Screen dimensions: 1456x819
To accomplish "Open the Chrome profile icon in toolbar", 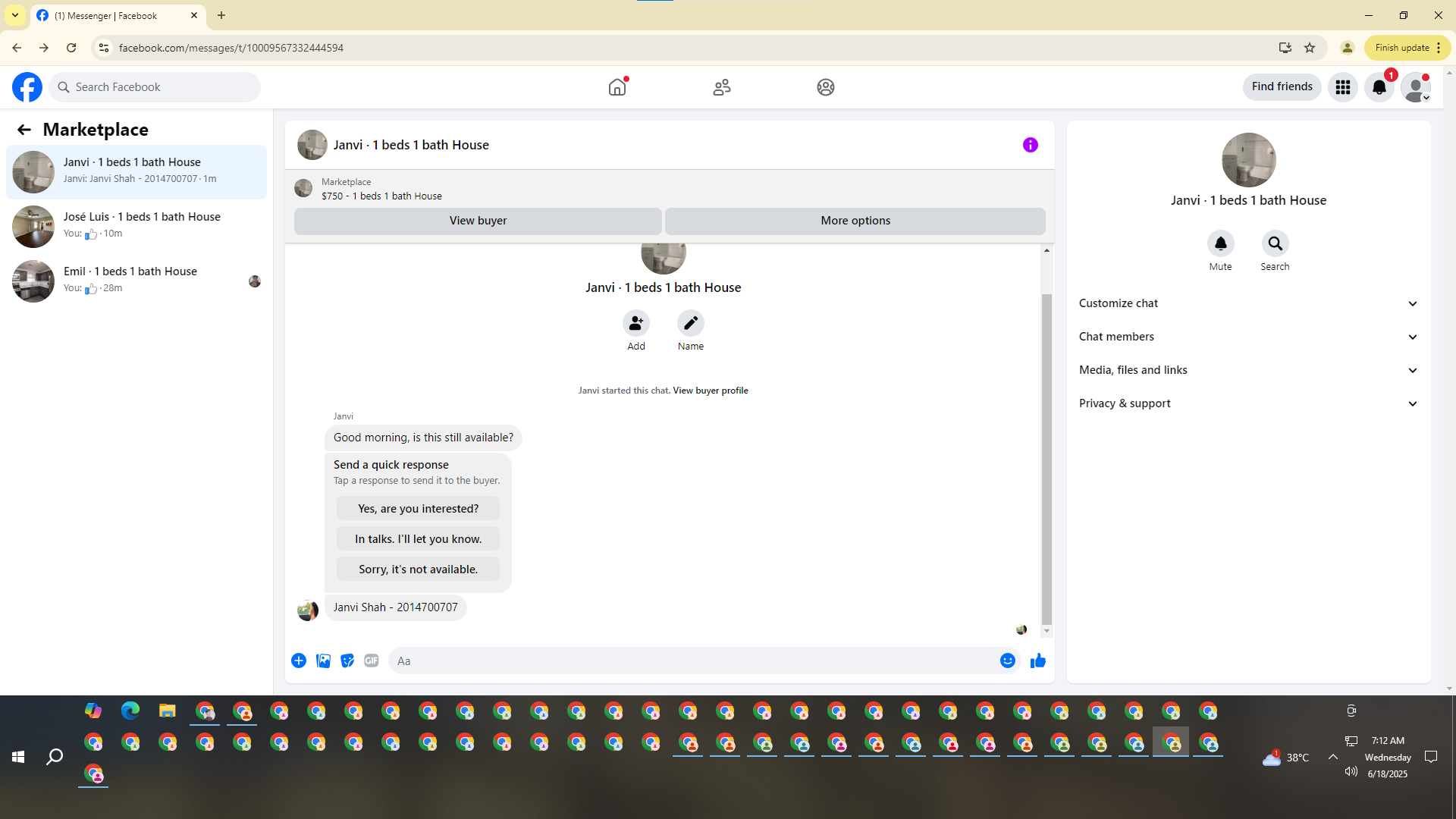I will click(x=1348, y=48).
